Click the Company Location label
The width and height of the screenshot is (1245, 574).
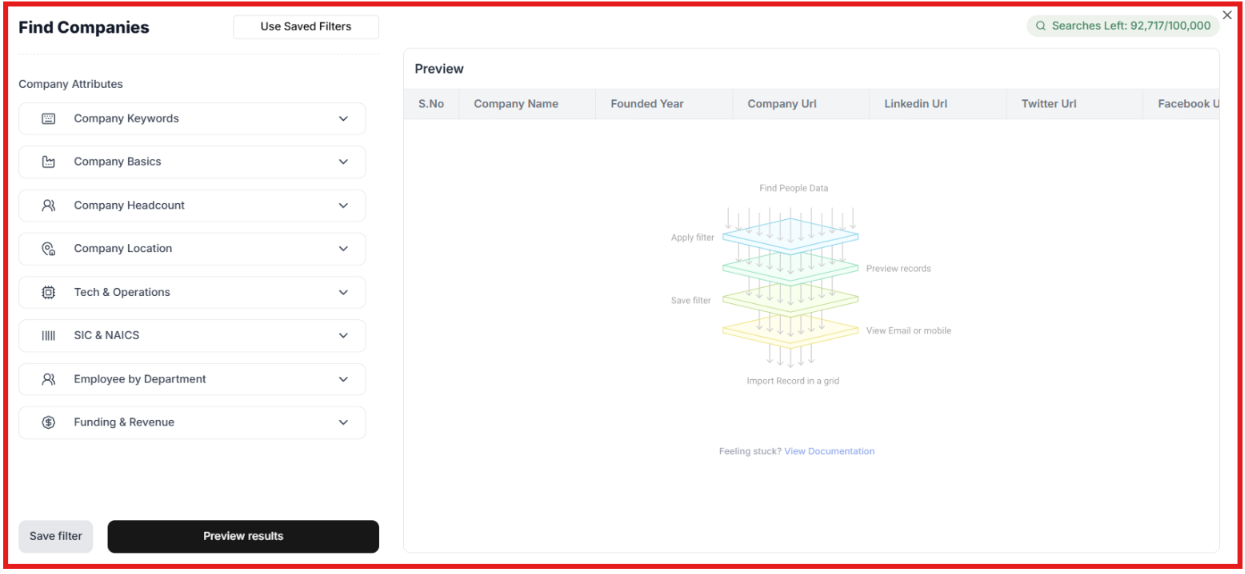(x=123, y=249)
